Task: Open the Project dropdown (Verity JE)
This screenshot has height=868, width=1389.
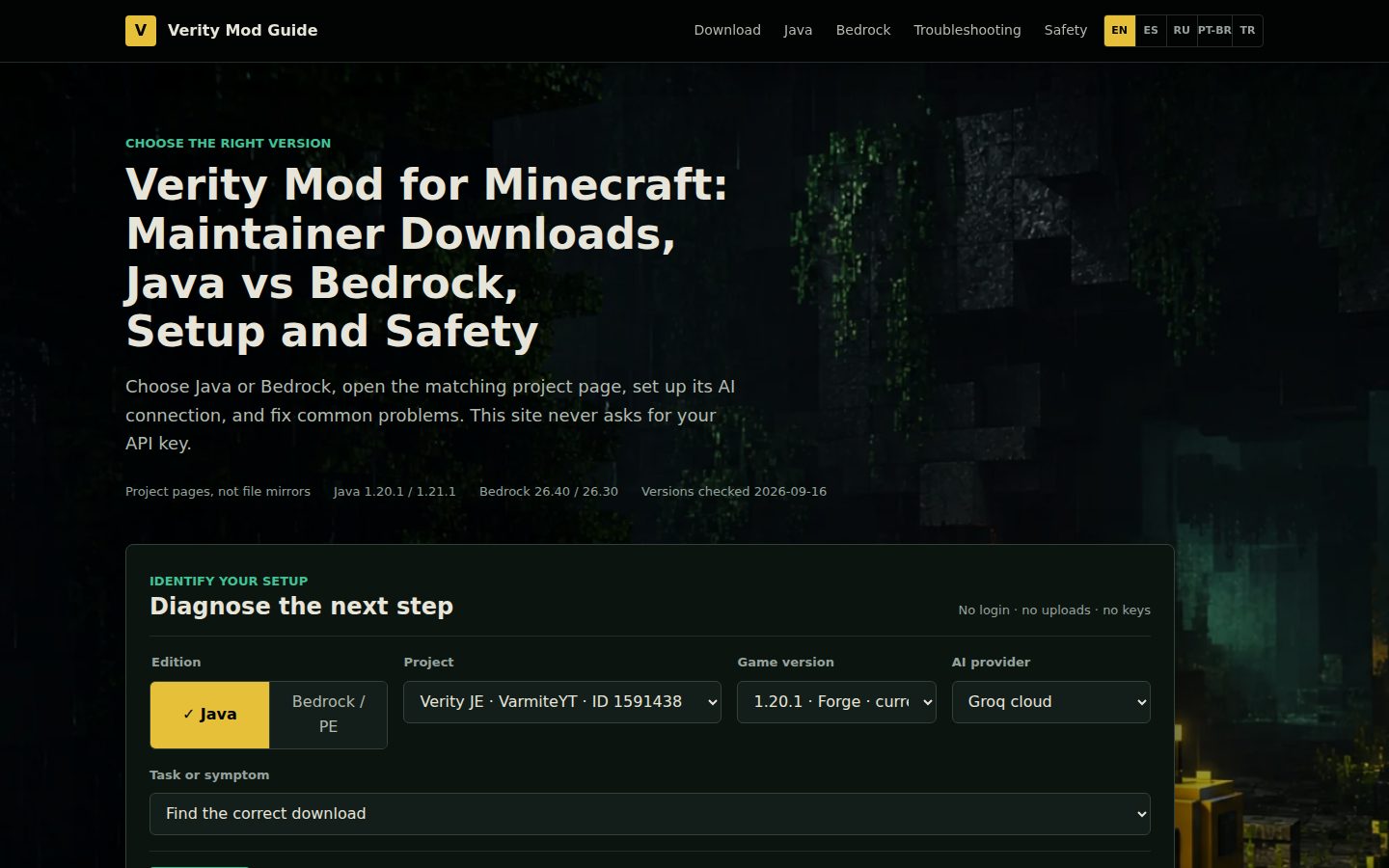Action: [x=562, y=702]
